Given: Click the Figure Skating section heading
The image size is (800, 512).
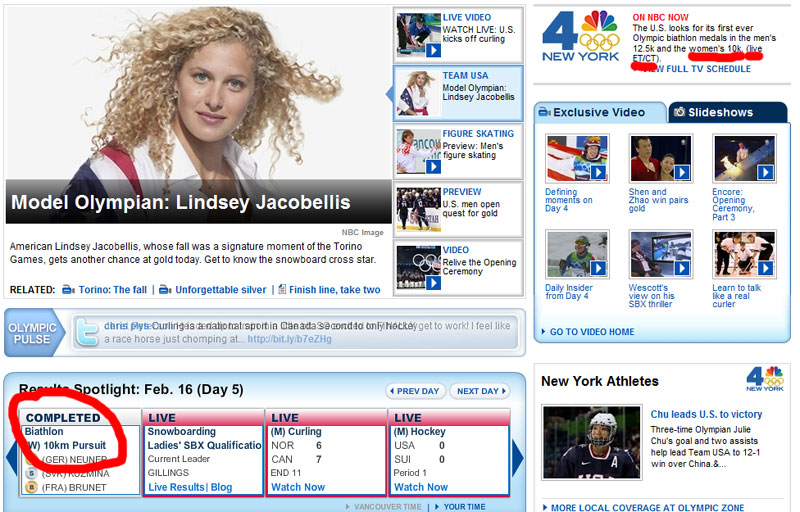Looking at the screenshot, I should click(x=478, y=134).
